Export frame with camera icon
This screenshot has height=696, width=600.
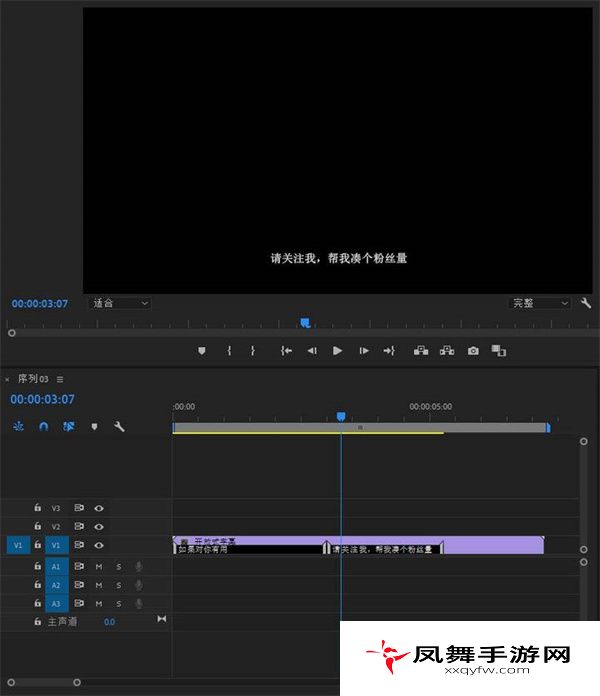[x=473, y=351]
